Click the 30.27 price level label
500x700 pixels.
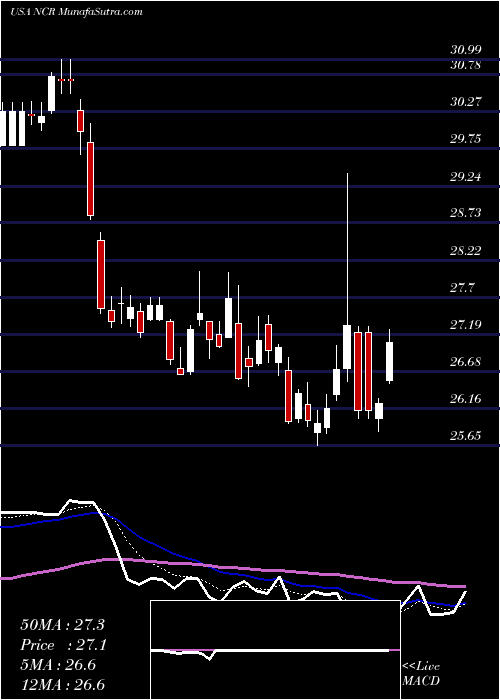pos(466,102)
